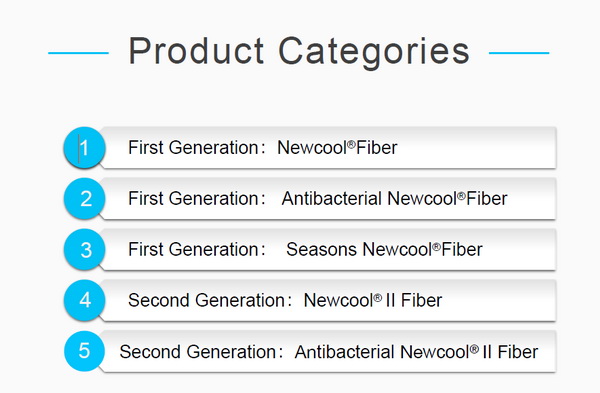
Task: Click 'Second Generation' label in row 5
Action: coord(198,352)
